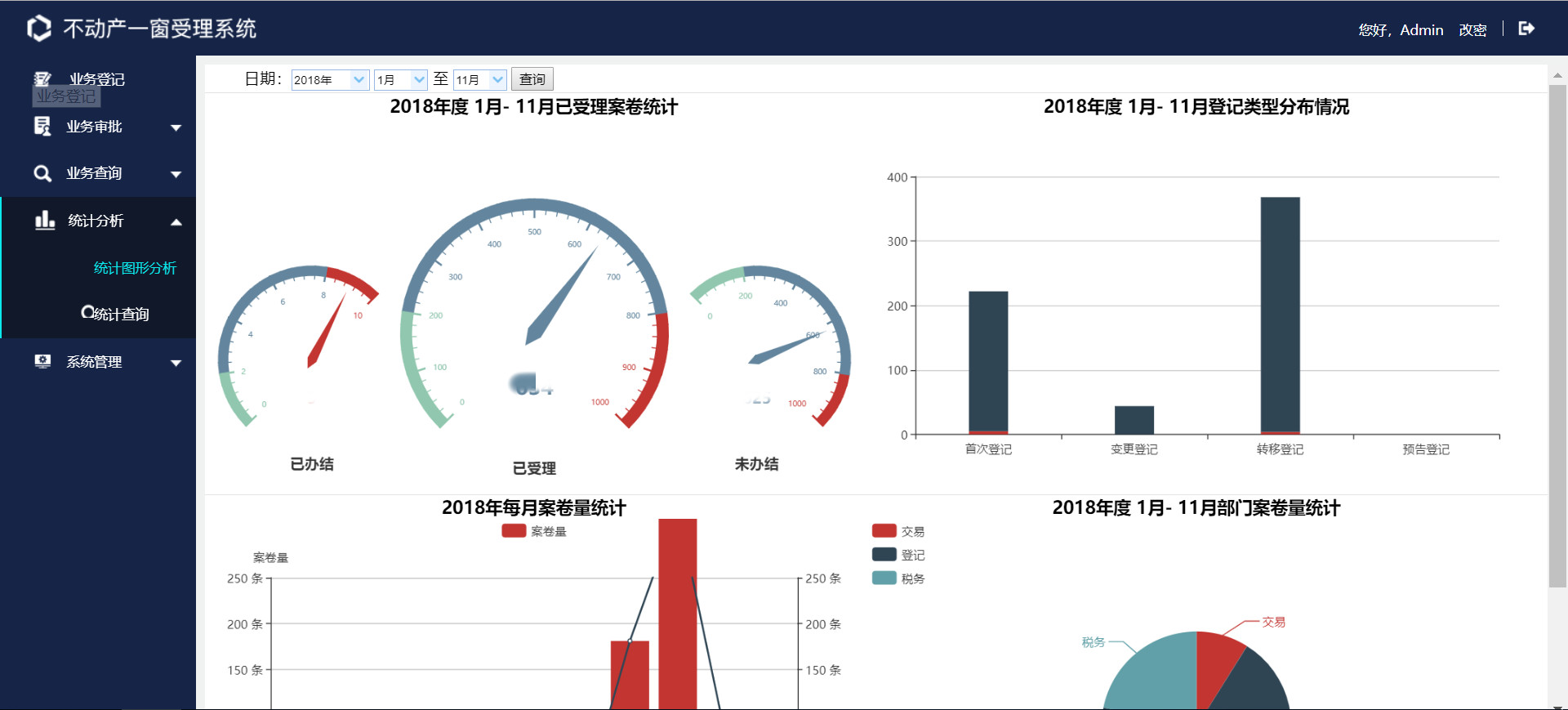Toggle the 税务 legend item
1568x710 pixels.
(898, 578)
